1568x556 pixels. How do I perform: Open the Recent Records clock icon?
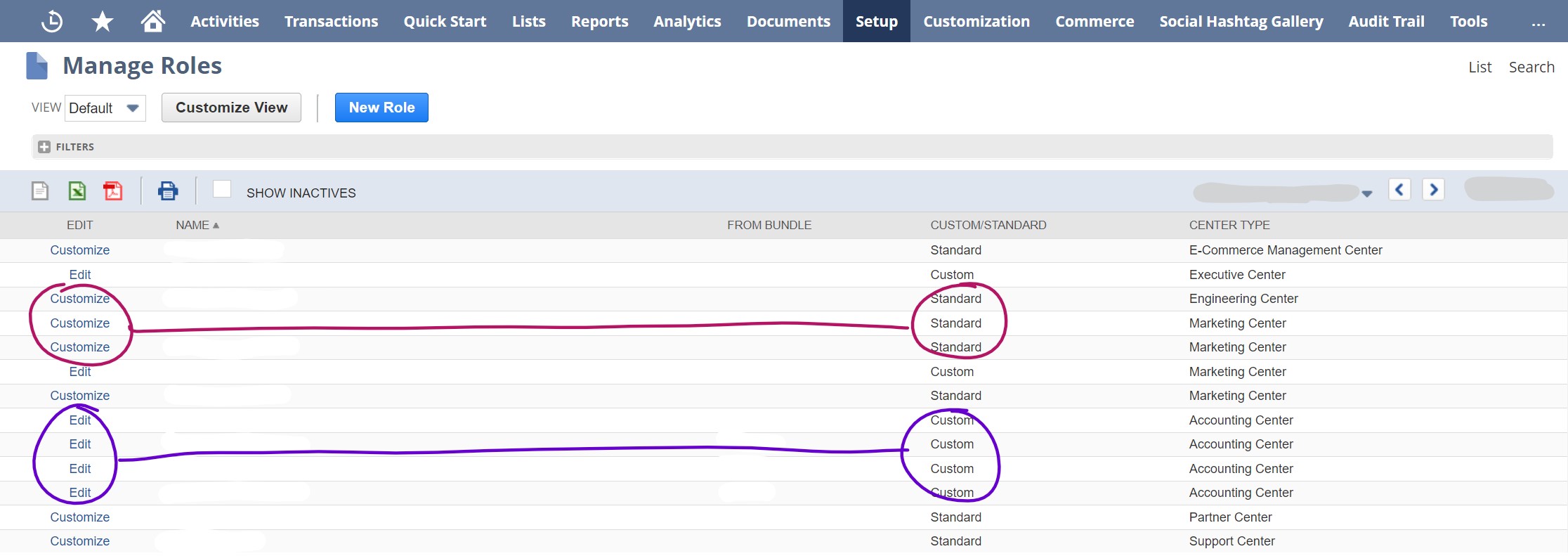[52, 22]
